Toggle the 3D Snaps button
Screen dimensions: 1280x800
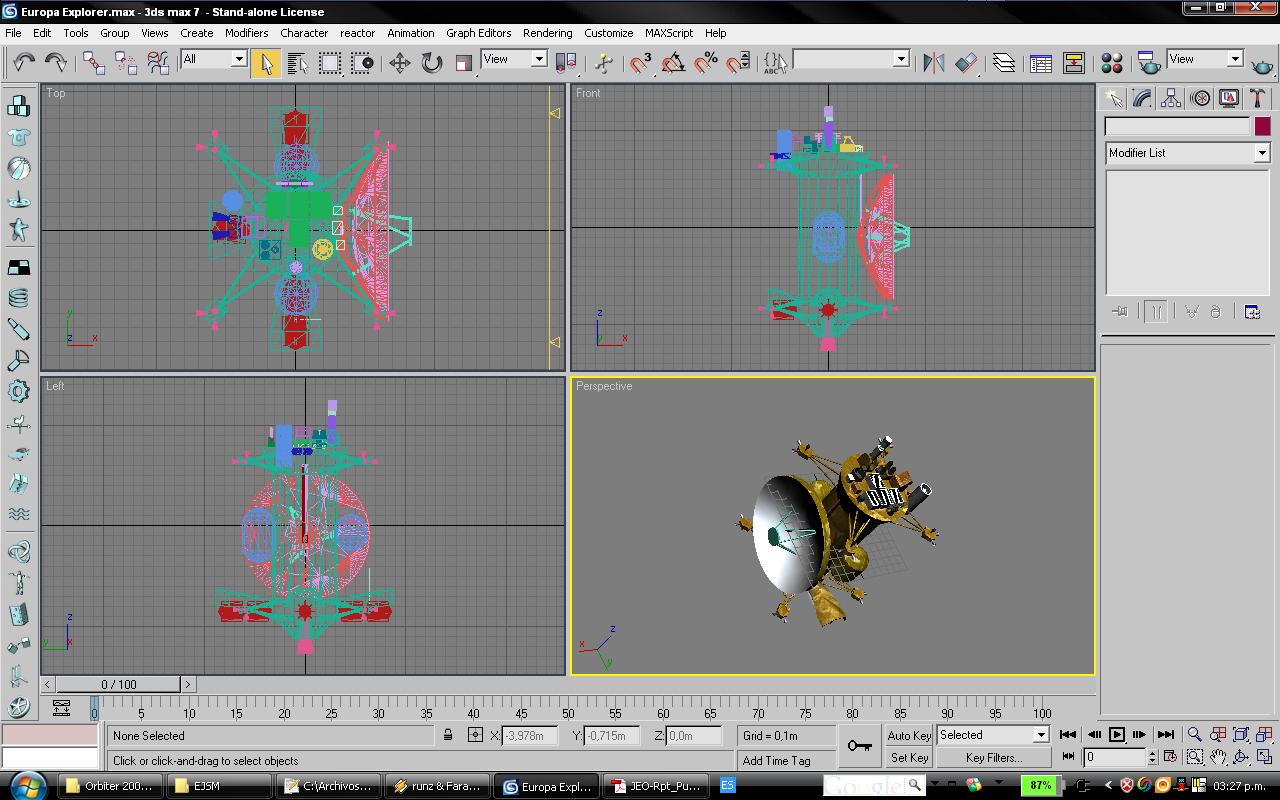point(641,63)
